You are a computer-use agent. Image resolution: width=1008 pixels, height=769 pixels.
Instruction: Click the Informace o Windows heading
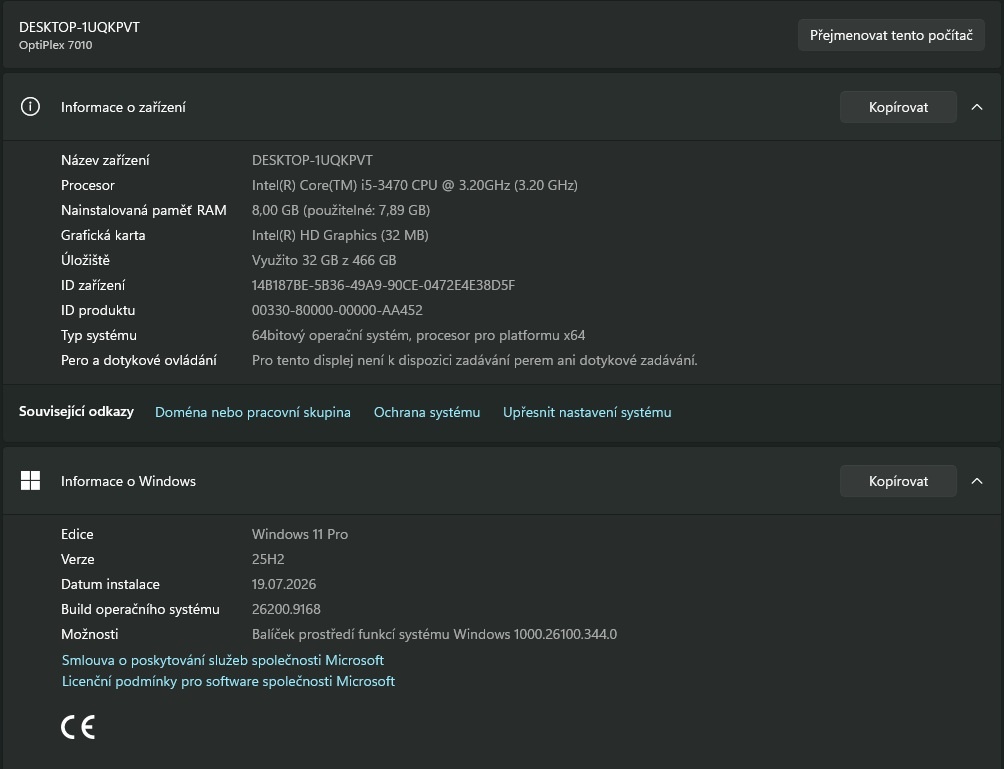point(128,482)
